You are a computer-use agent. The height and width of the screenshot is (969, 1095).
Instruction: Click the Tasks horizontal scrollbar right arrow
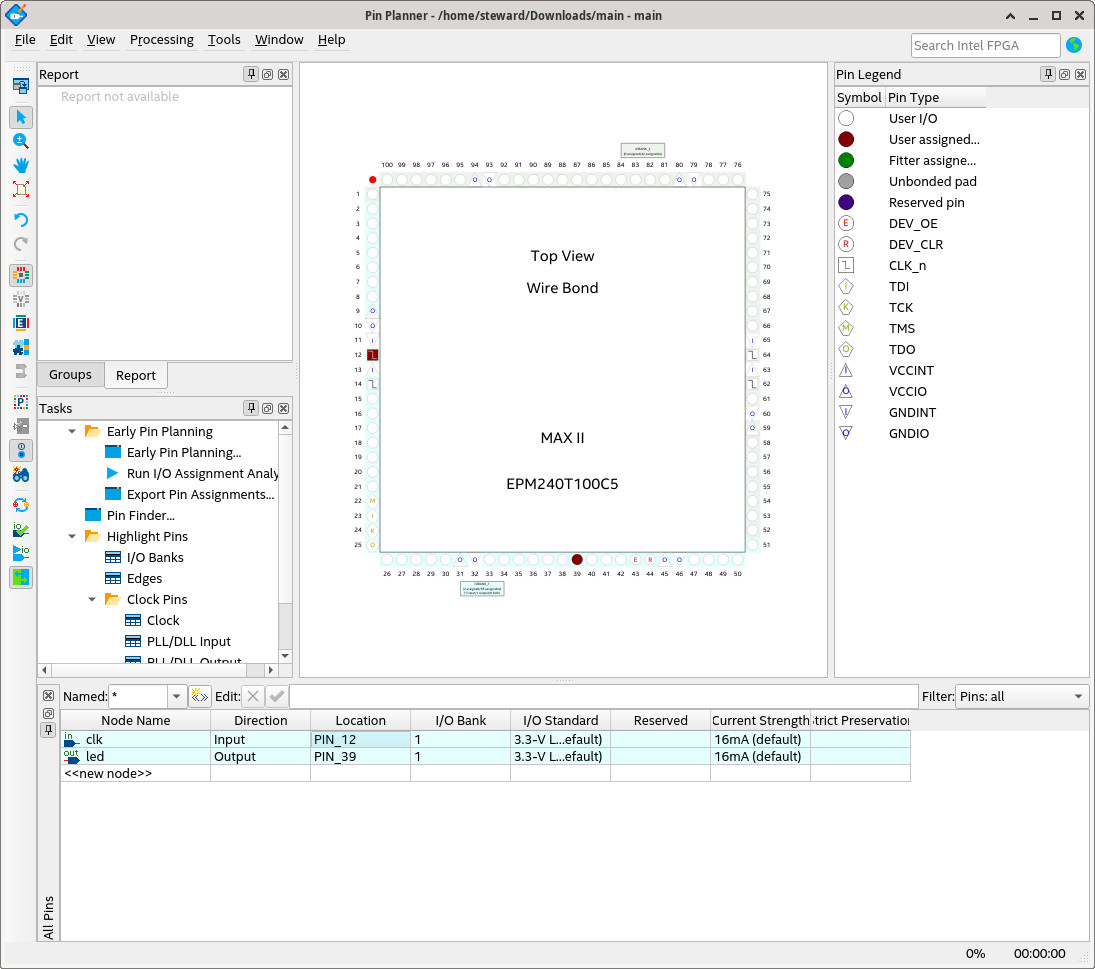tap(271, 670)
